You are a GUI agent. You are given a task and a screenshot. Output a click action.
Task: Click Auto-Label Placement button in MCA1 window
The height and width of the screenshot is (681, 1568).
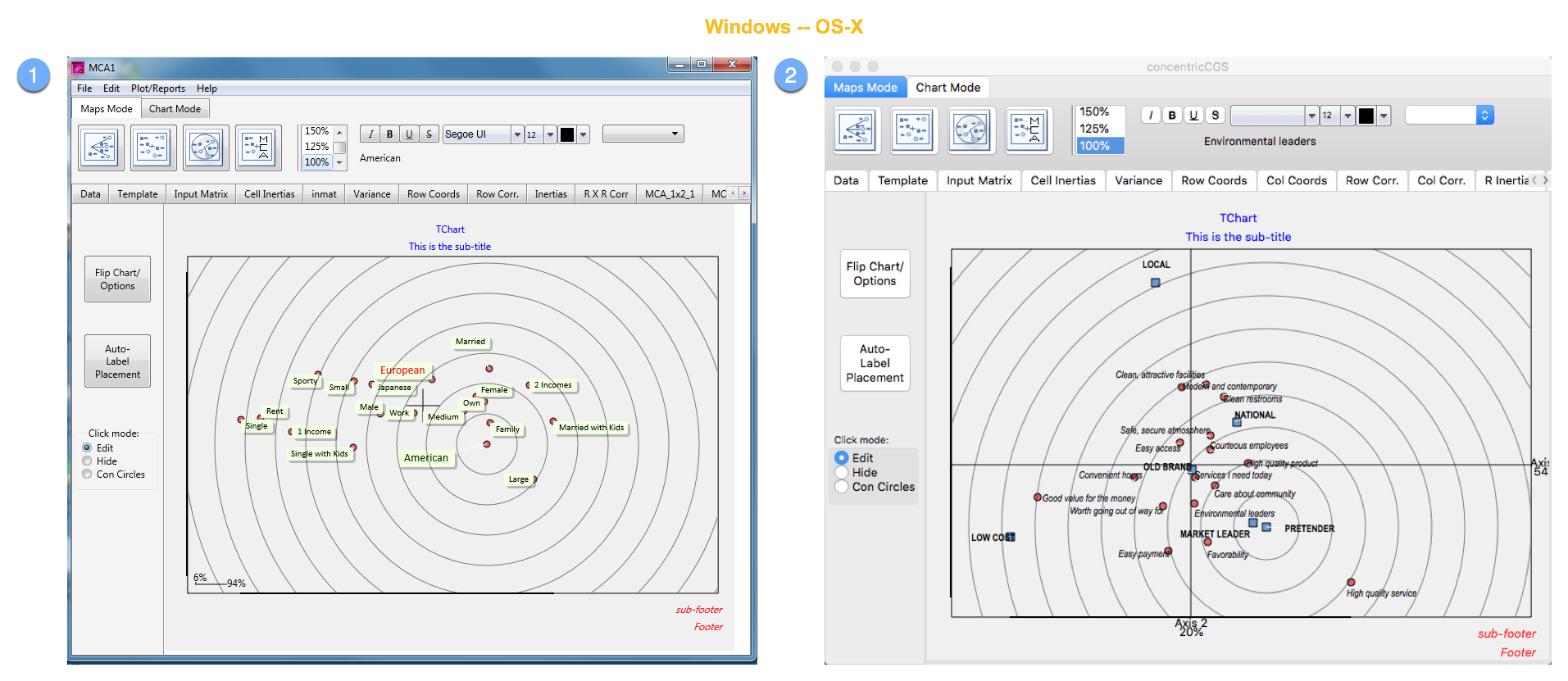[117, 361]
